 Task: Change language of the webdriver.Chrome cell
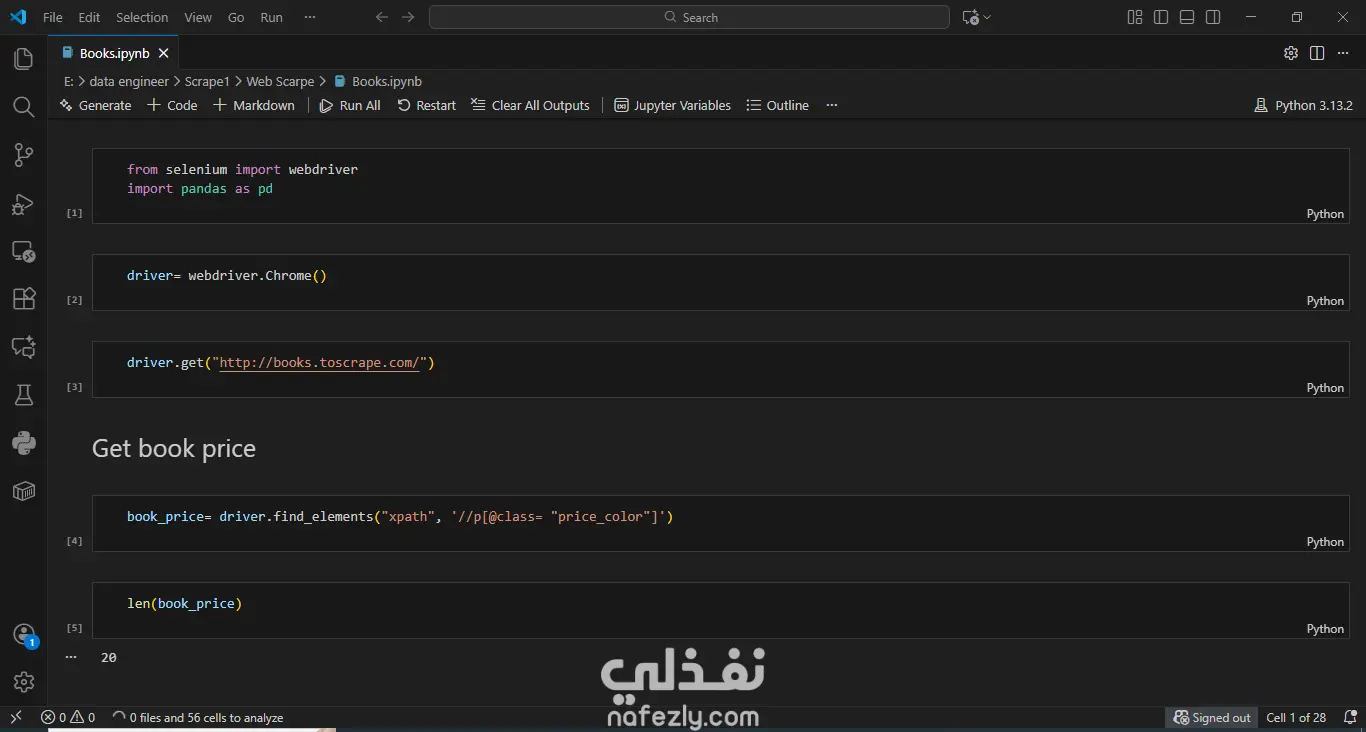1325,301
